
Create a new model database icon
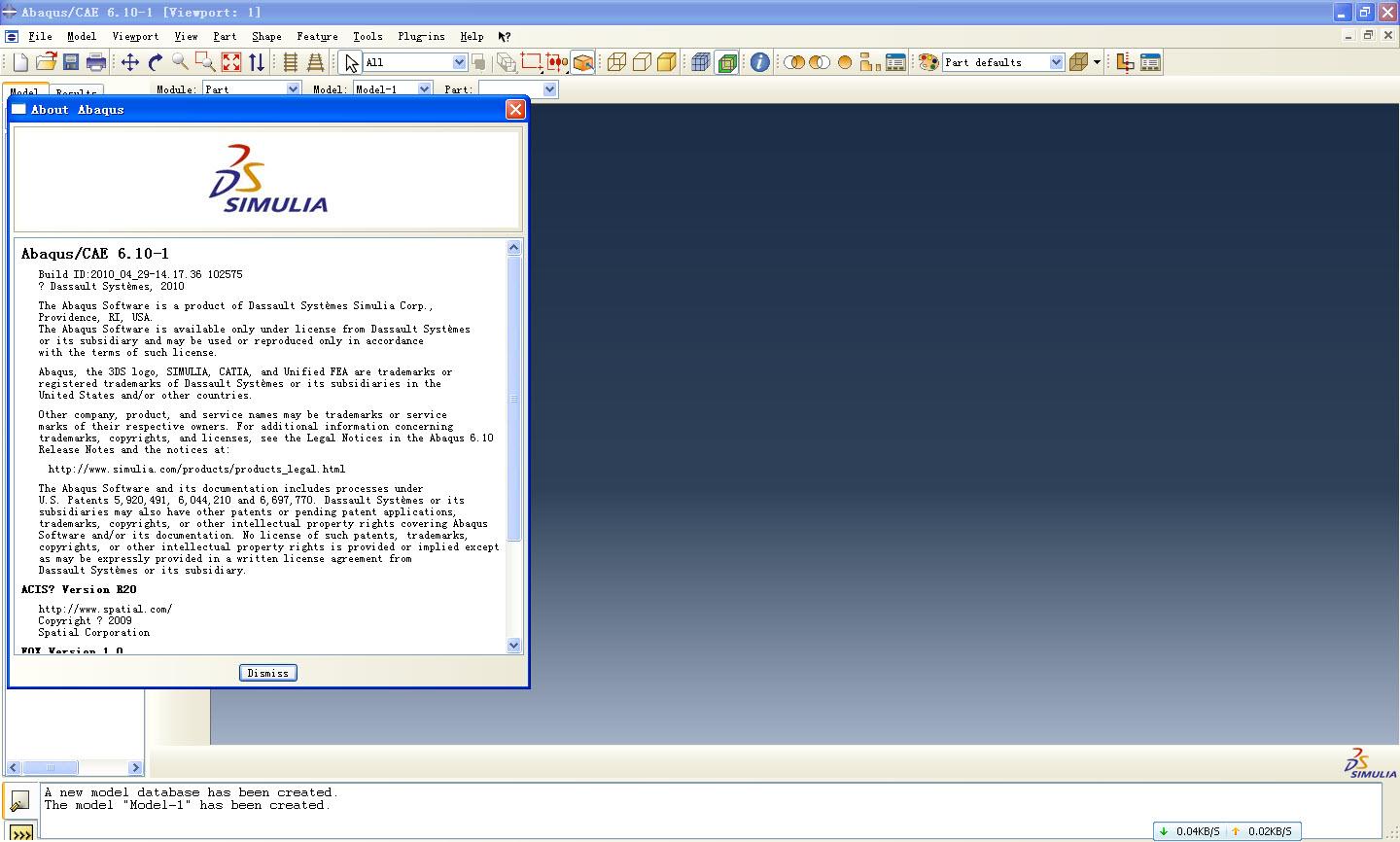tap(20, 62)
